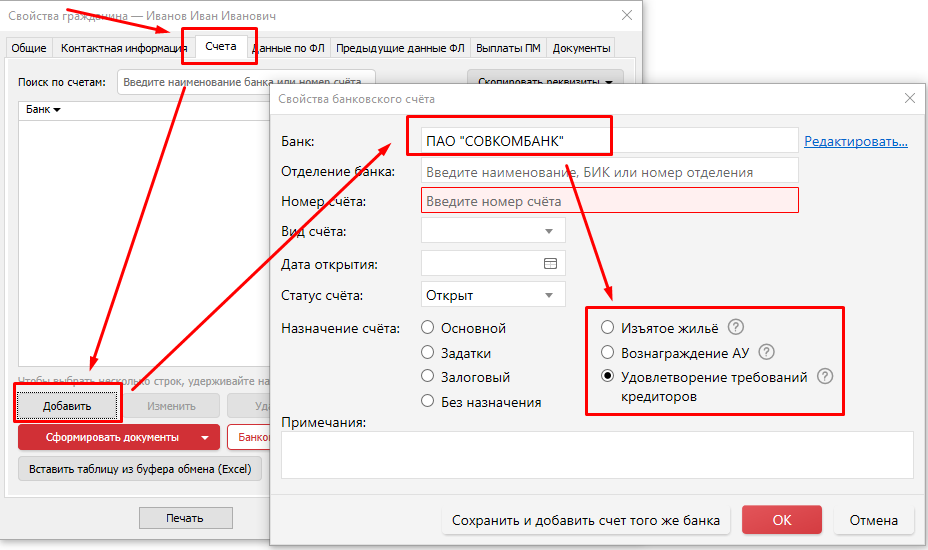The image size is (928, 550).
Task: Select Без назначения account purpose
Action: 427,401
